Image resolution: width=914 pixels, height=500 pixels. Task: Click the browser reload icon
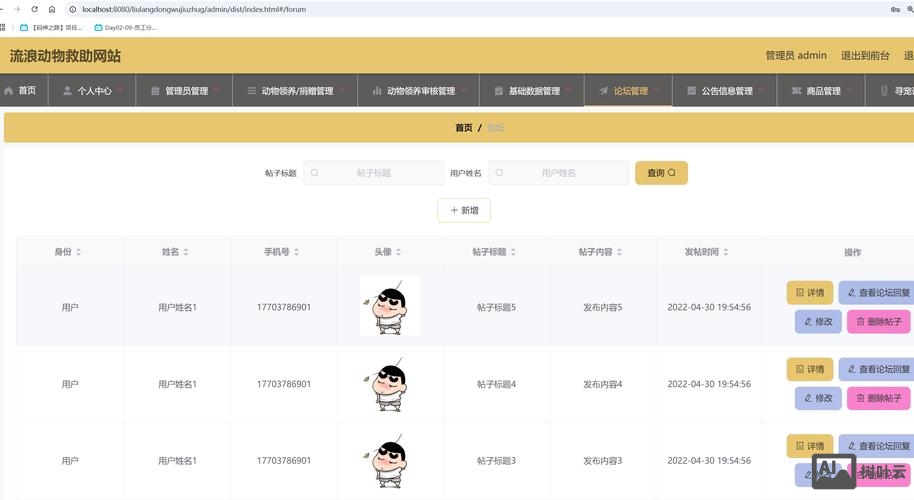(34, 9)
